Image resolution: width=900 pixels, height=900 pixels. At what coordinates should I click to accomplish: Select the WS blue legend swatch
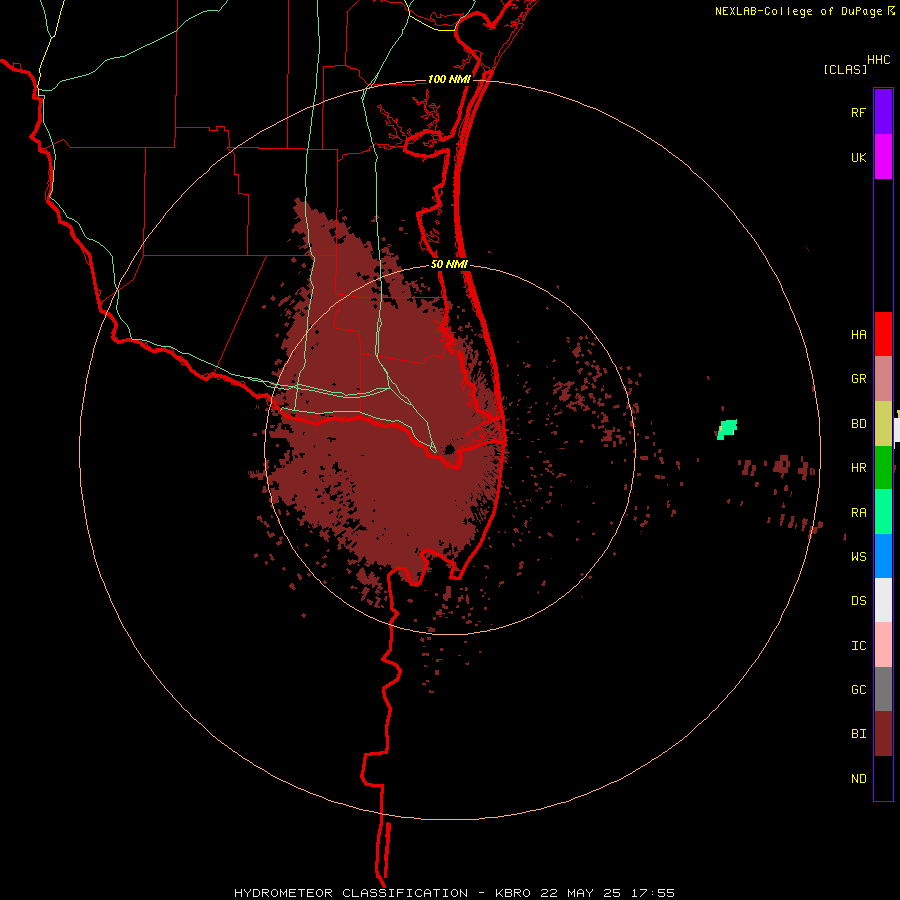click(883, 556)
